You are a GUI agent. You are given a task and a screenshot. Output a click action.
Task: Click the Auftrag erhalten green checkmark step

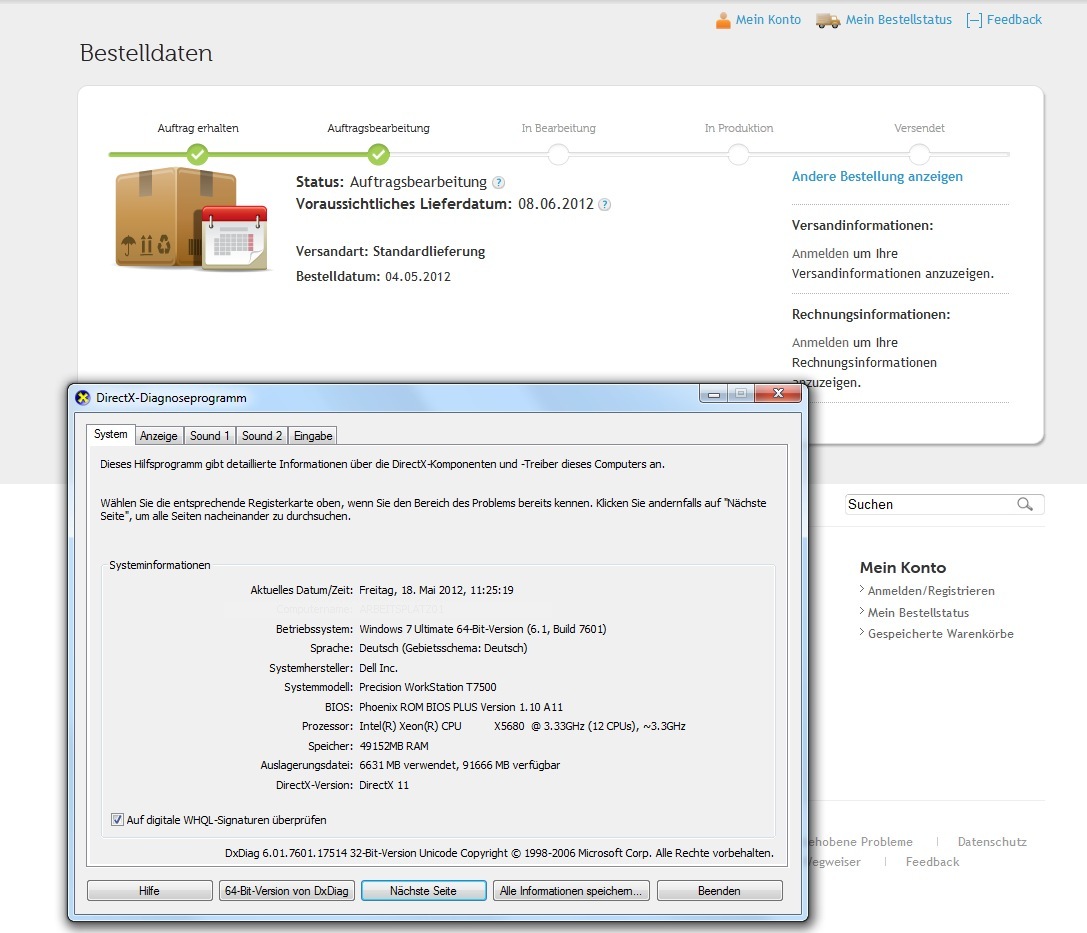pos(198,154)
